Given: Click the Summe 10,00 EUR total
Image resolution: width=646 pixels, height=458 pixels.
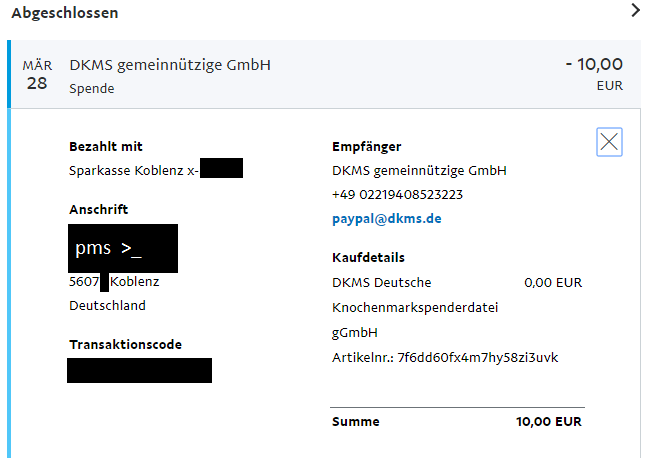Looking at the screenshot, I should click(457, 422).
